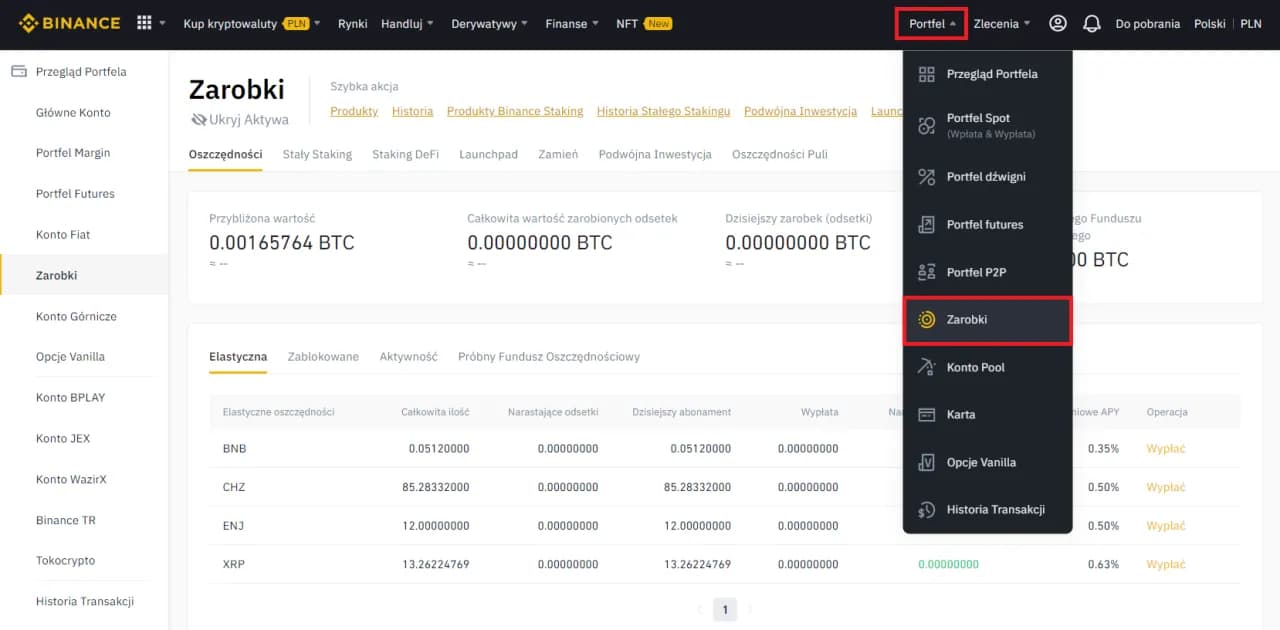Open the Produkty Binance Staking link

click(x=514, y=111)
